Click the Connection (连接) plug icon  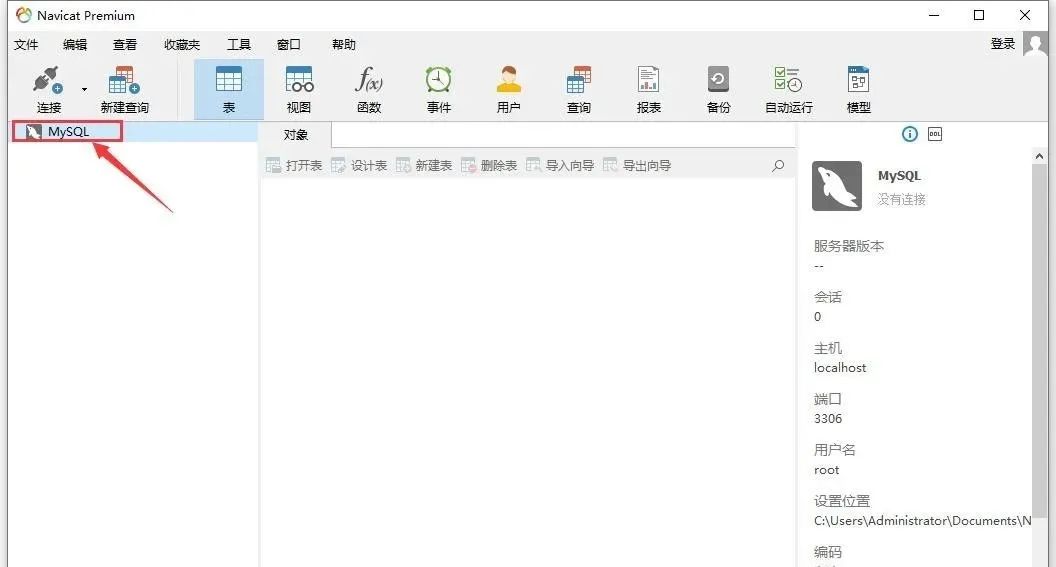pos(48,81)
